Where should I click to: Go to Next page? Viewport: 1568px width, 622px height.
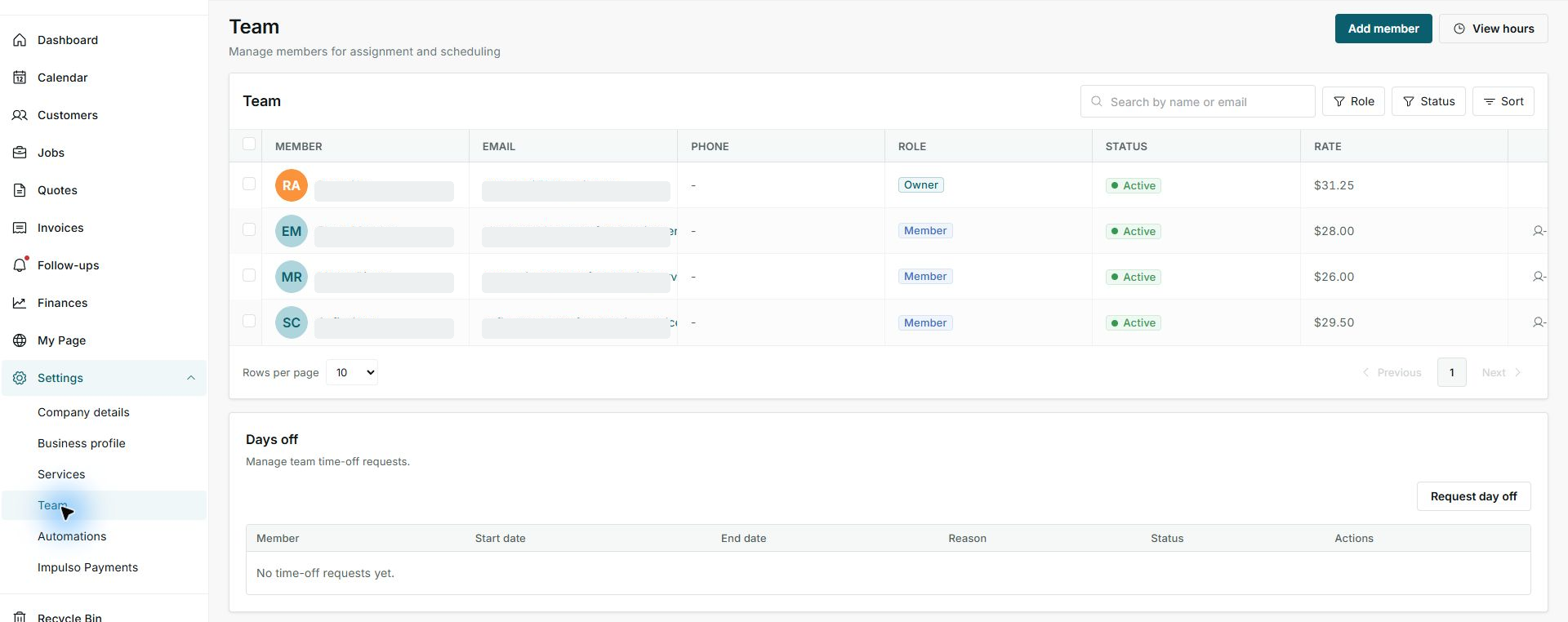click(x=1502, y=372)
